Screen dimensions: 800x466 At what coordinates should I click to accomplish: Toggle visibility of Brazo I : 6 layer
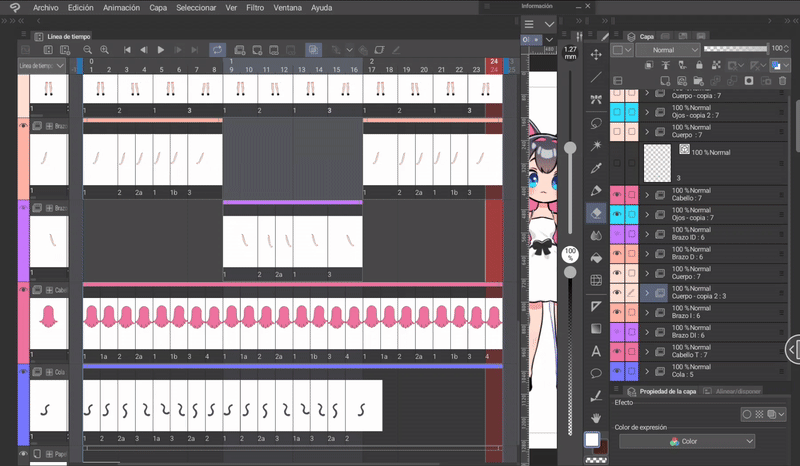[x=617, y=312]
